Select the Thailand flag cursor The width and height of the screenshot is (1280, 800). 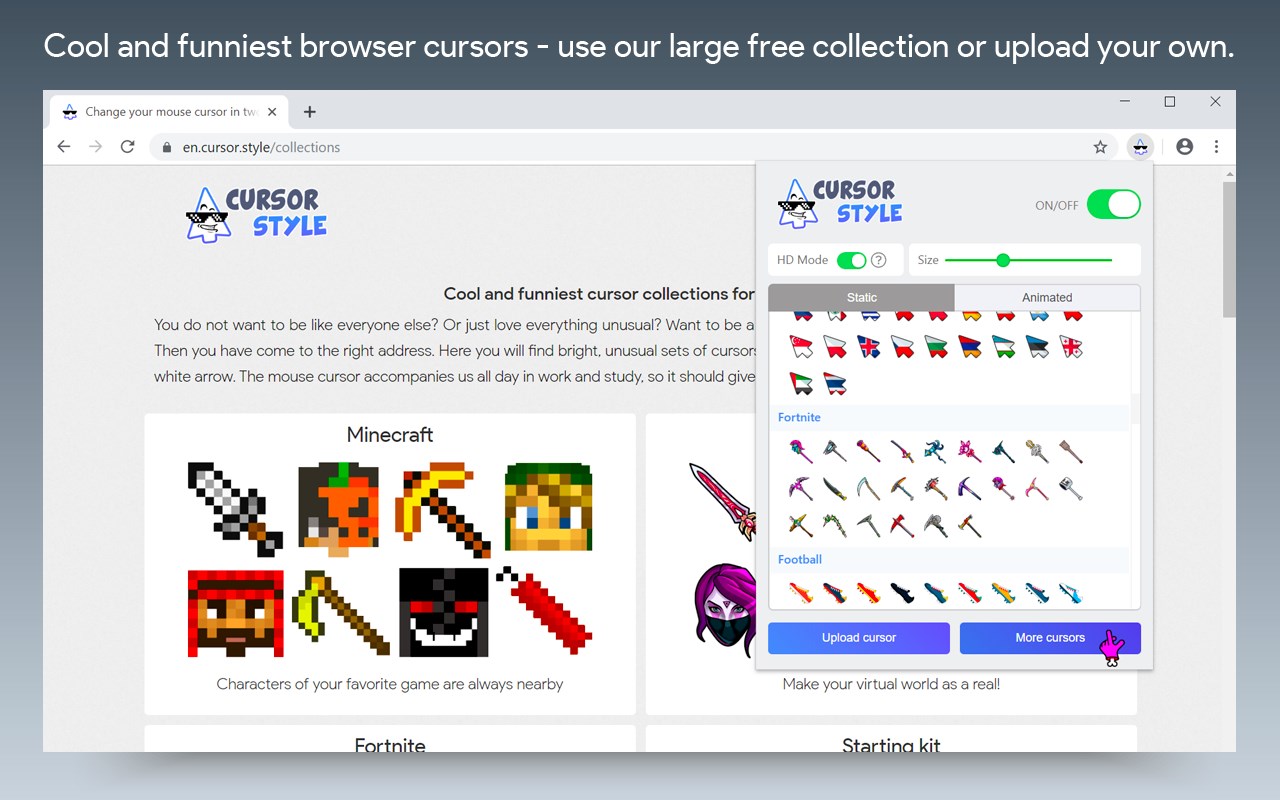point(835,383)
